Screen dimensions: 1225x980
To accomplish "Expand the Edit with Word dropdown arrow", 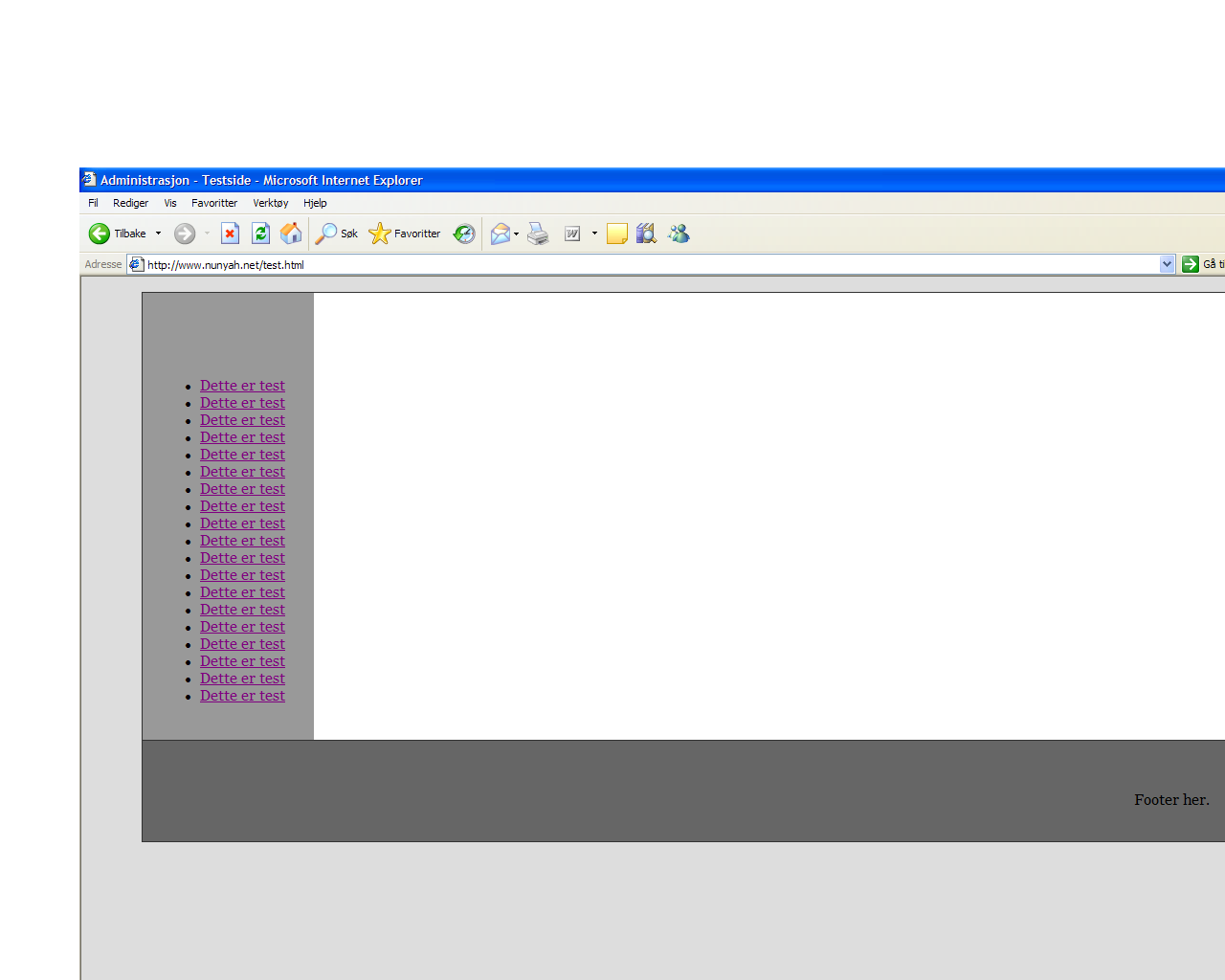I will click(594, 234).
